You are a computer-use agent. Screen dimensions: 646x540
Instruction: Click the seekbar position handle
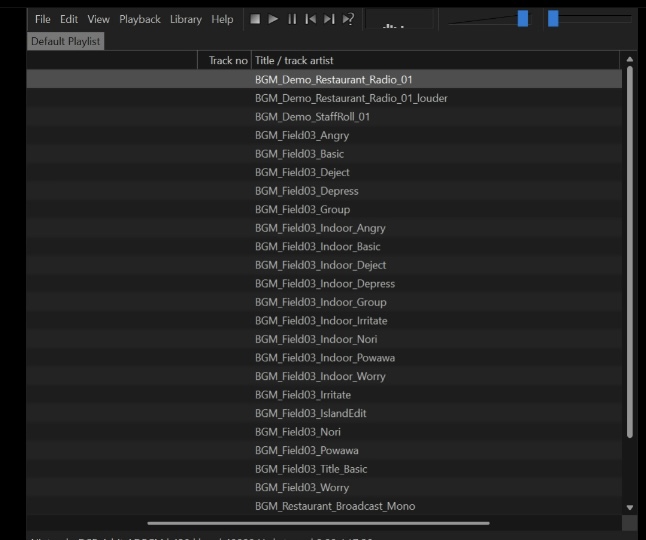click(553, 19)
